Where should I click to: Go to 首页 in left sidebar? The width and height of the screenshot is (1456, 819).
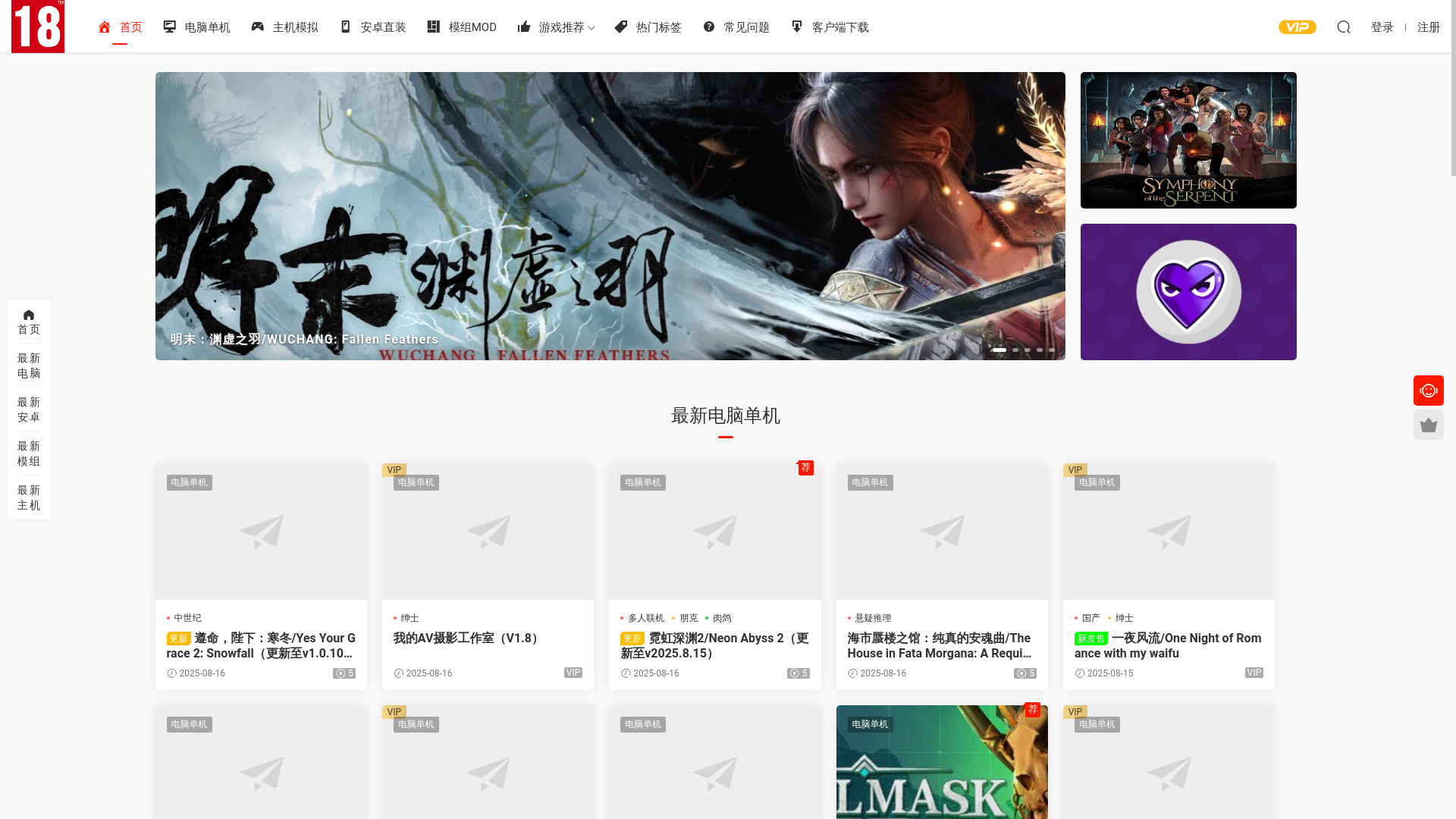click(x=29, y=322)
